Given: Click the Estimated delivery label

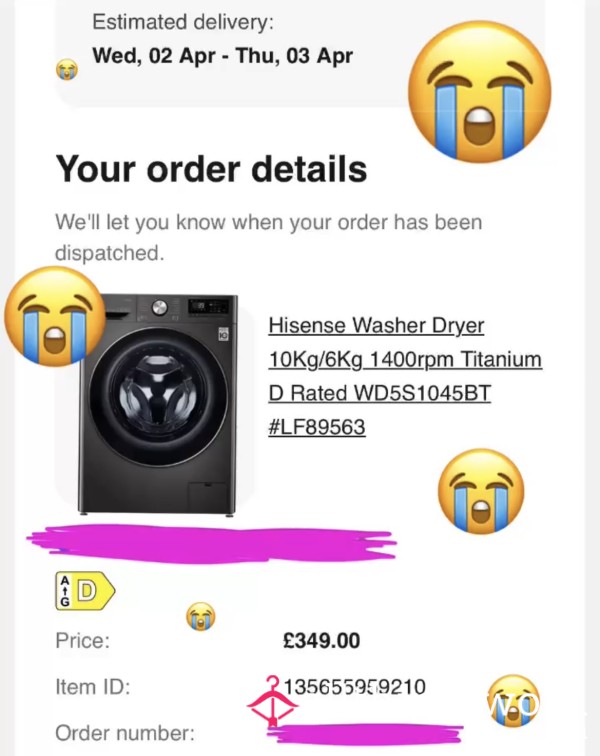Looking at the screenshot, I should click(183, 22).
